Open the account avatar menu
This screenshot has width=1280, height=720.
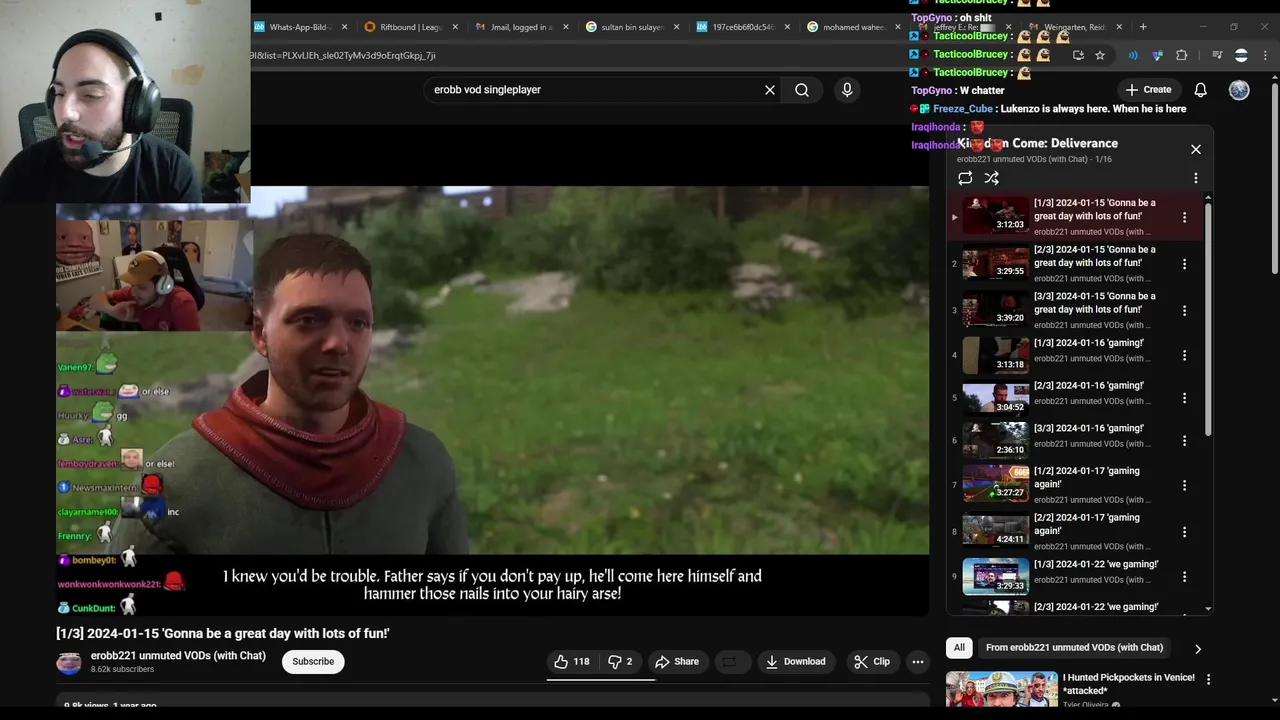1239,90
